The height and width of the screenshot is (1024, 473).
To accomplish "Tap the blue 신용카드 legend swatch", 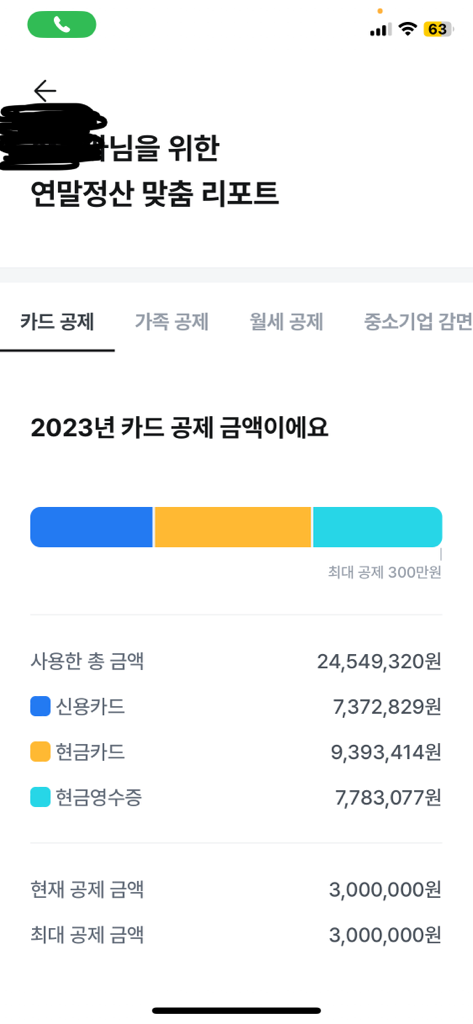I will (41, 707).
